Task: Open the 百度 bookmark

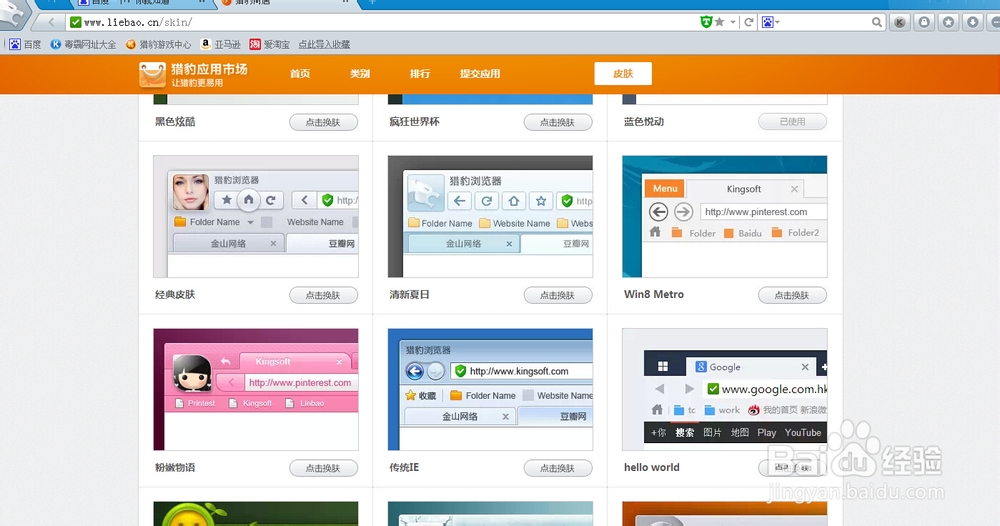Action: (x=25, y=44)
